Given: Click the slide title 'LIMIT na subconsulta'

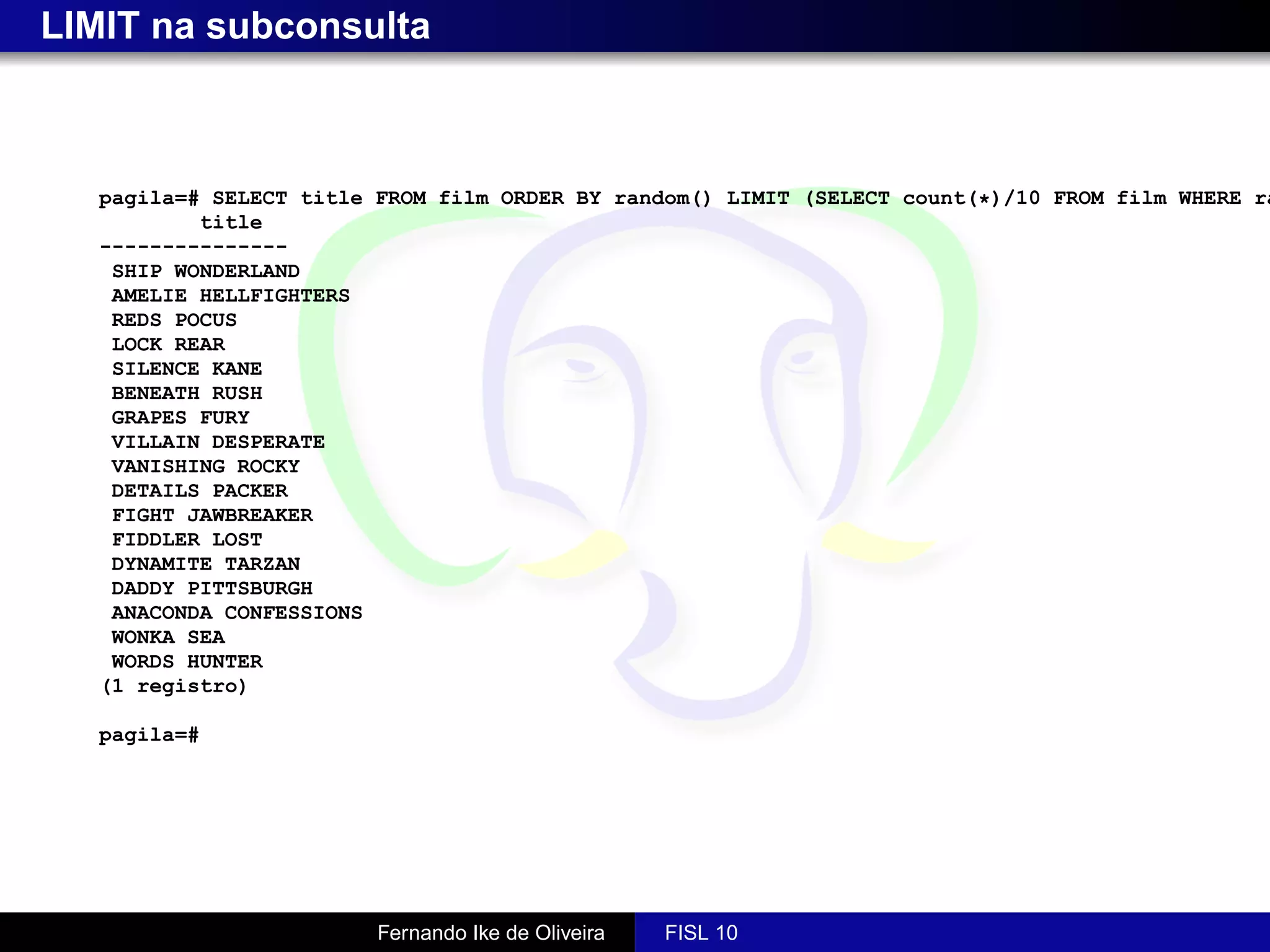Looking at the screenshot, I should (x=235, y=26).
